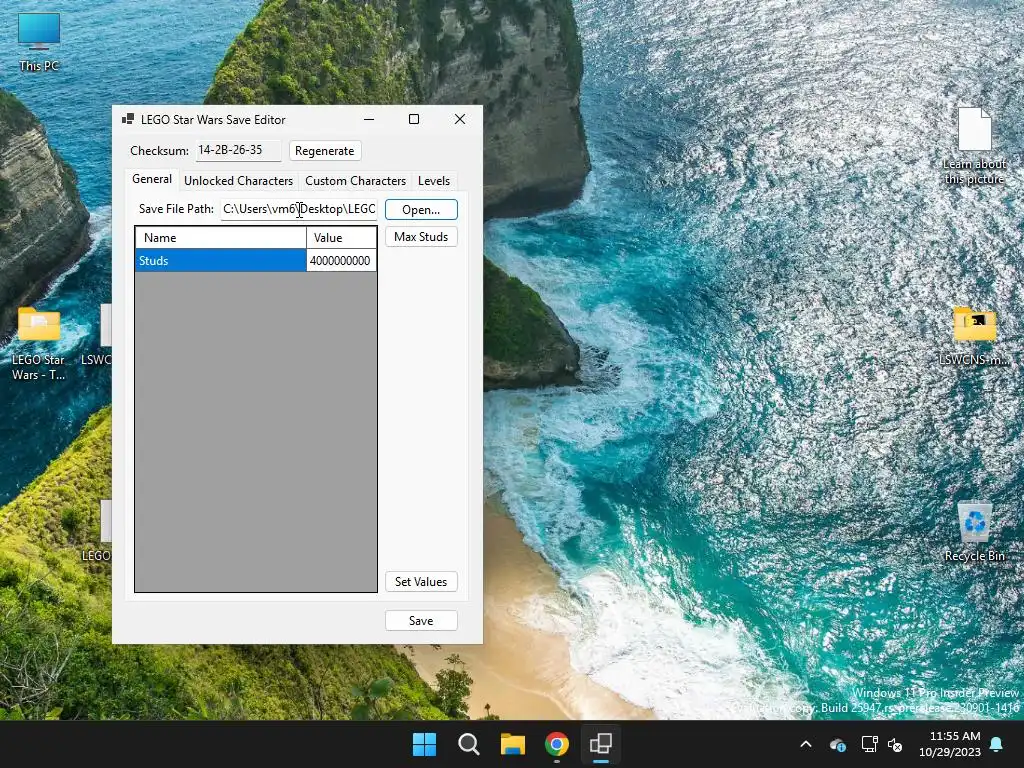Screen dimensions: 1024x768
Task: Click the Value column header
Action: [x=341, y=238]
